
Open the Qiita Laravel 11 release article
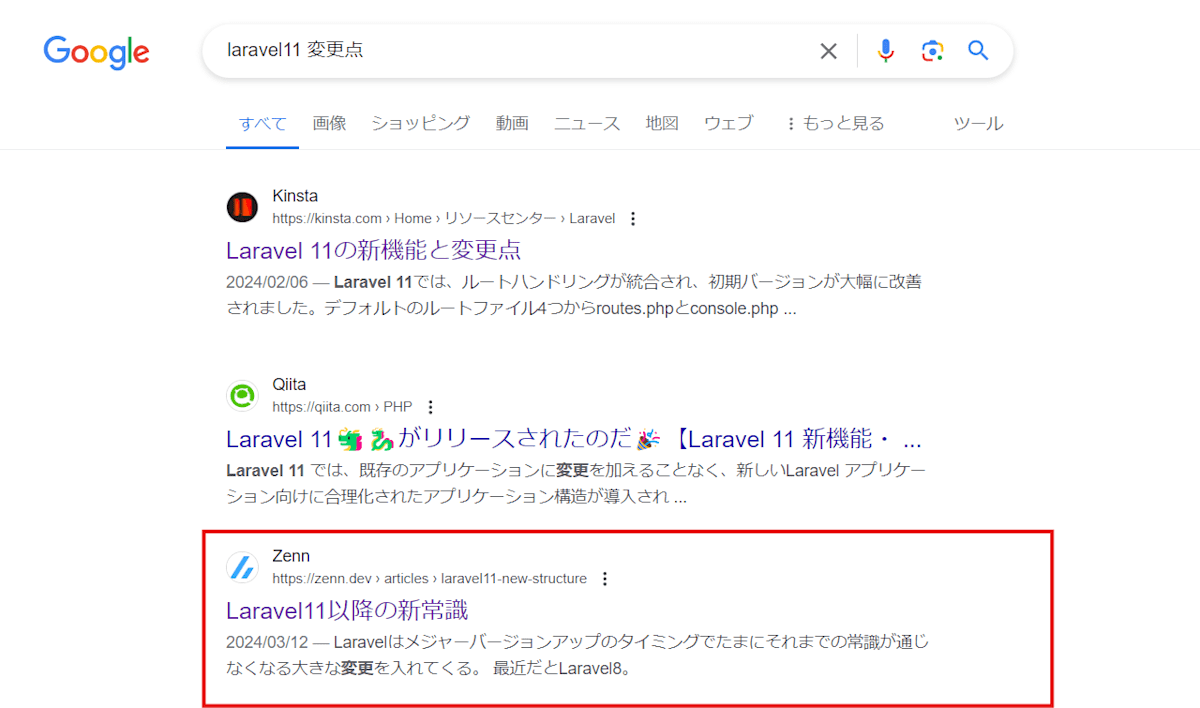coord(574,439)
